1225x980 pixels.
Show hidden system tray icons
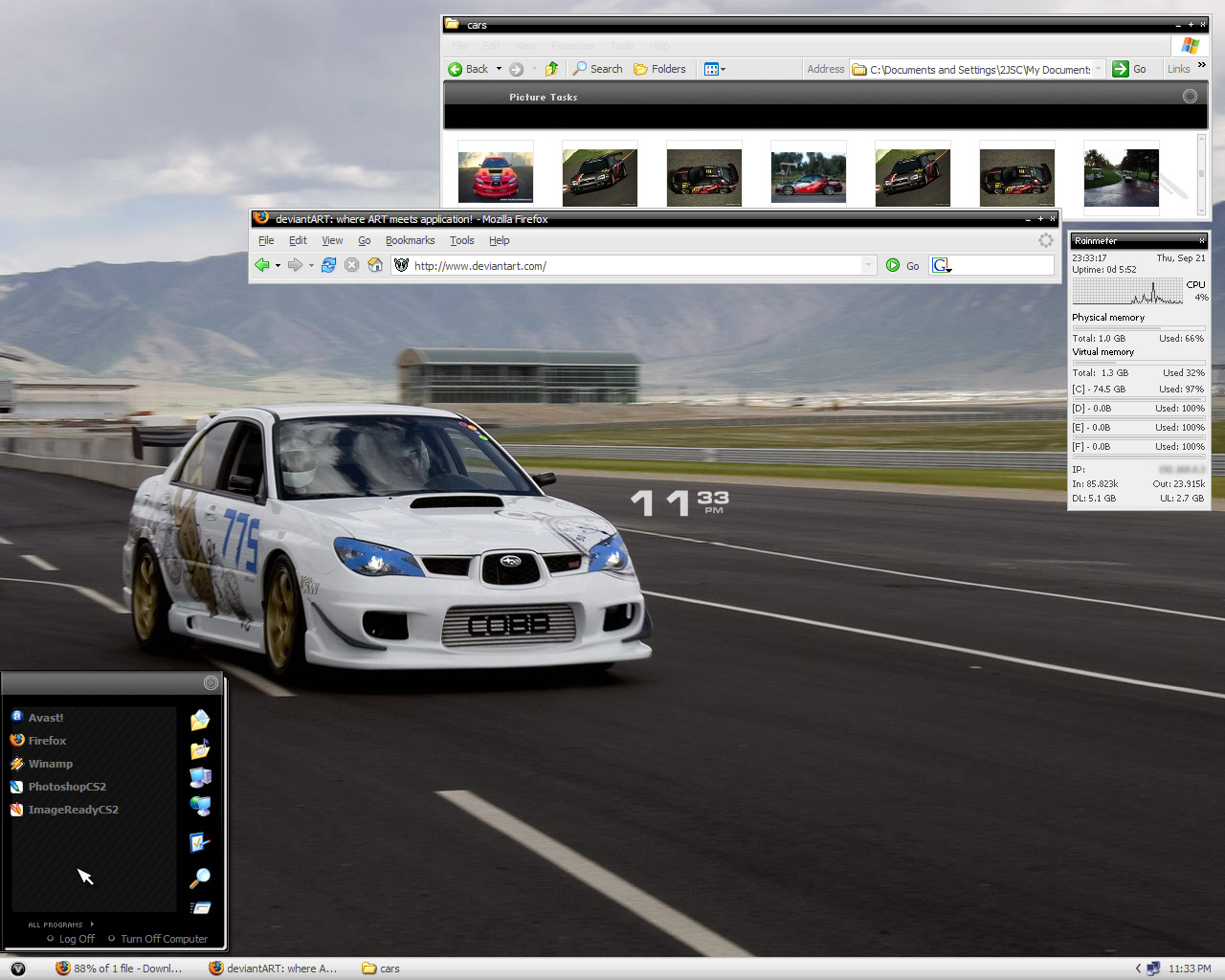(x=1138, y=969)
